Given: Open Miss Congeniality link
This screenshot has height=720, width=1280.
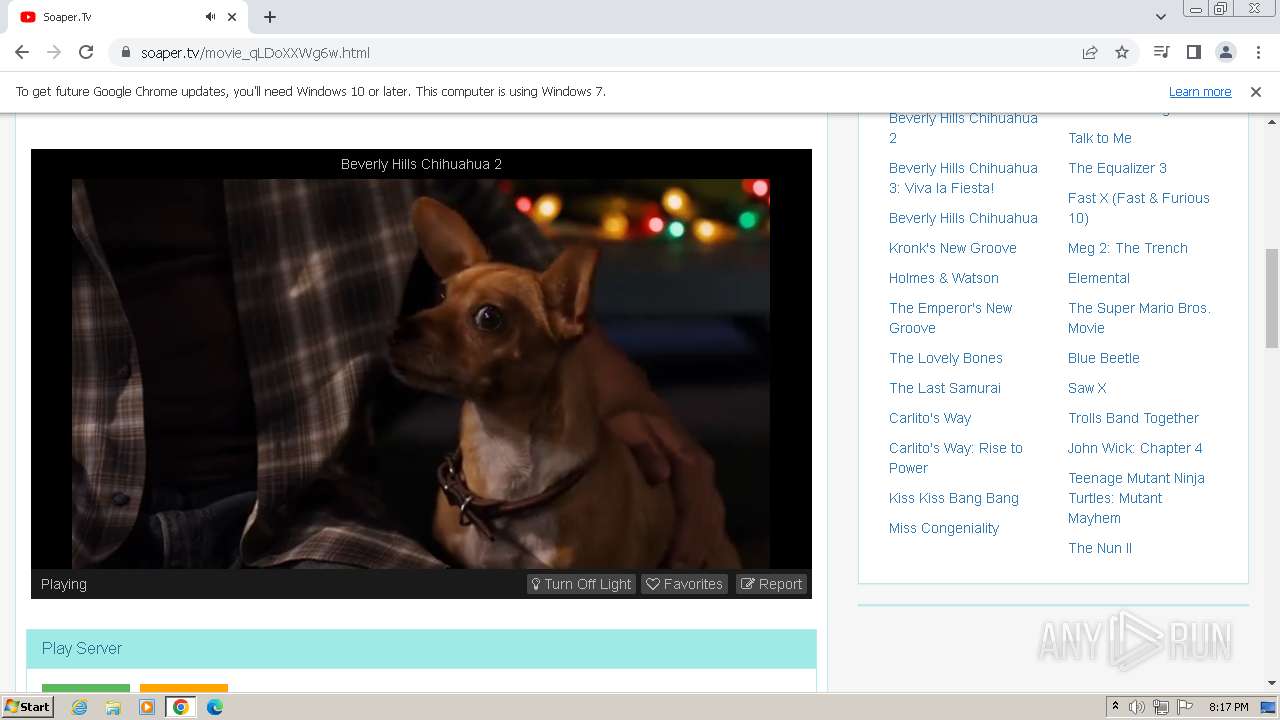Looking at the screenshot, I should click(943, 528).
